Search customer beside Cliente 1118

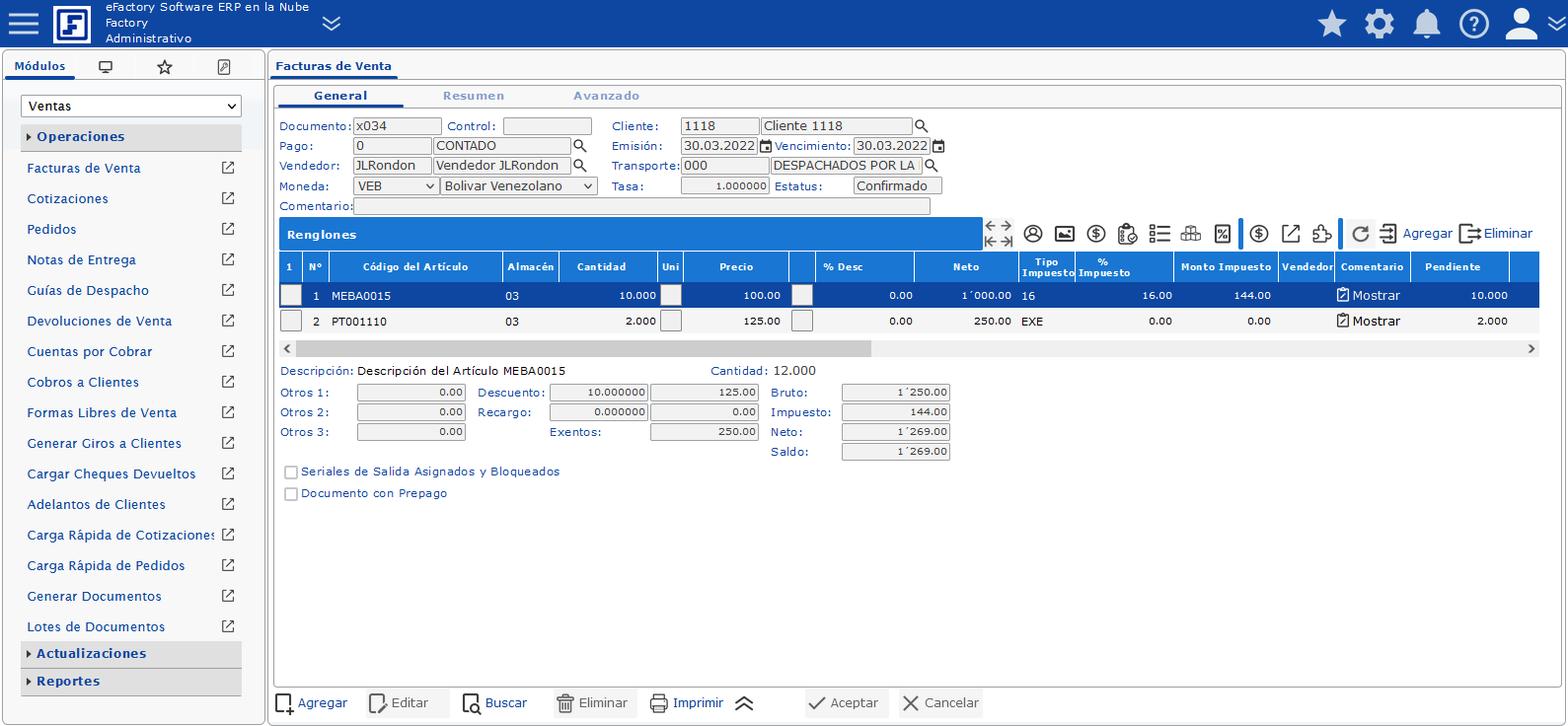click(922, 126)
